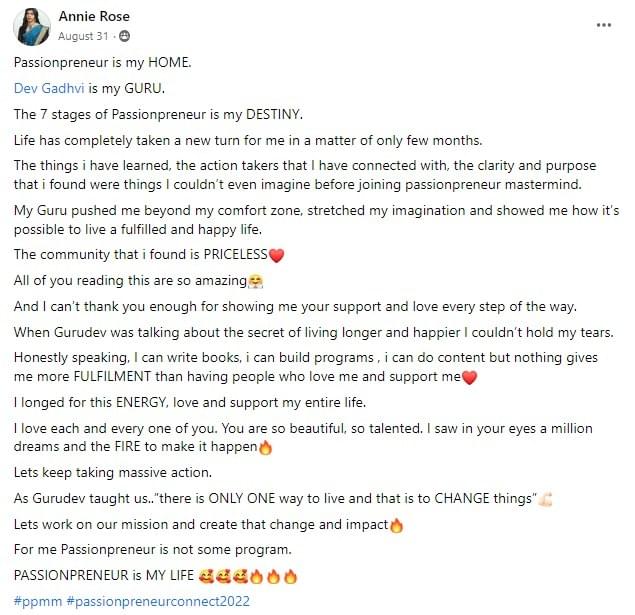Open Annie Rose's profile picture

tap(32, 26)
